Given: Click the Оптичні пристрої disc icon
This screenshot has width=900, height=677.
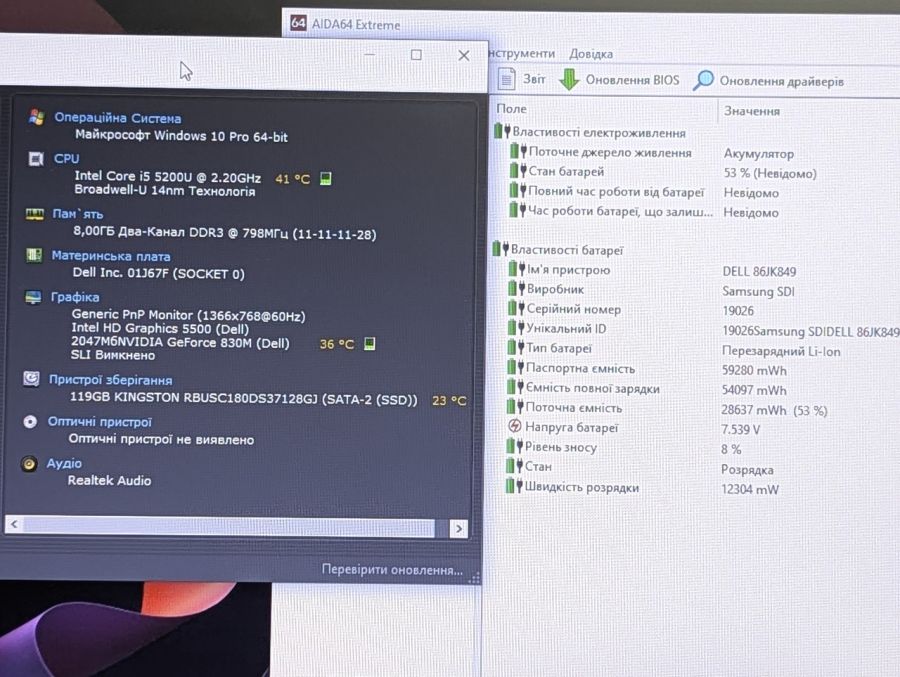Looking at the screenshot, I should (x=30, y=422).
